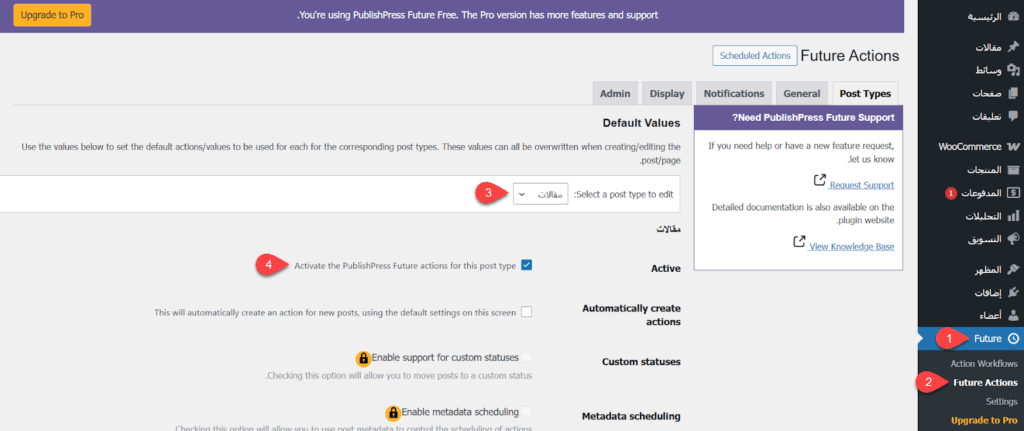Click the lock icon next to custom statuses
The image size is (1024, 431).
coord(363,358)
